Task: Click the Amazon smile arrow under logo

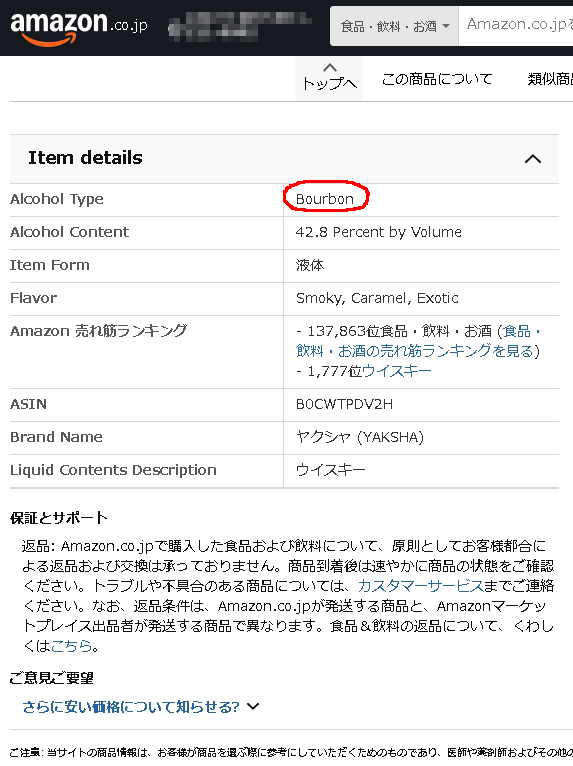Action: (x=50, y=40)
